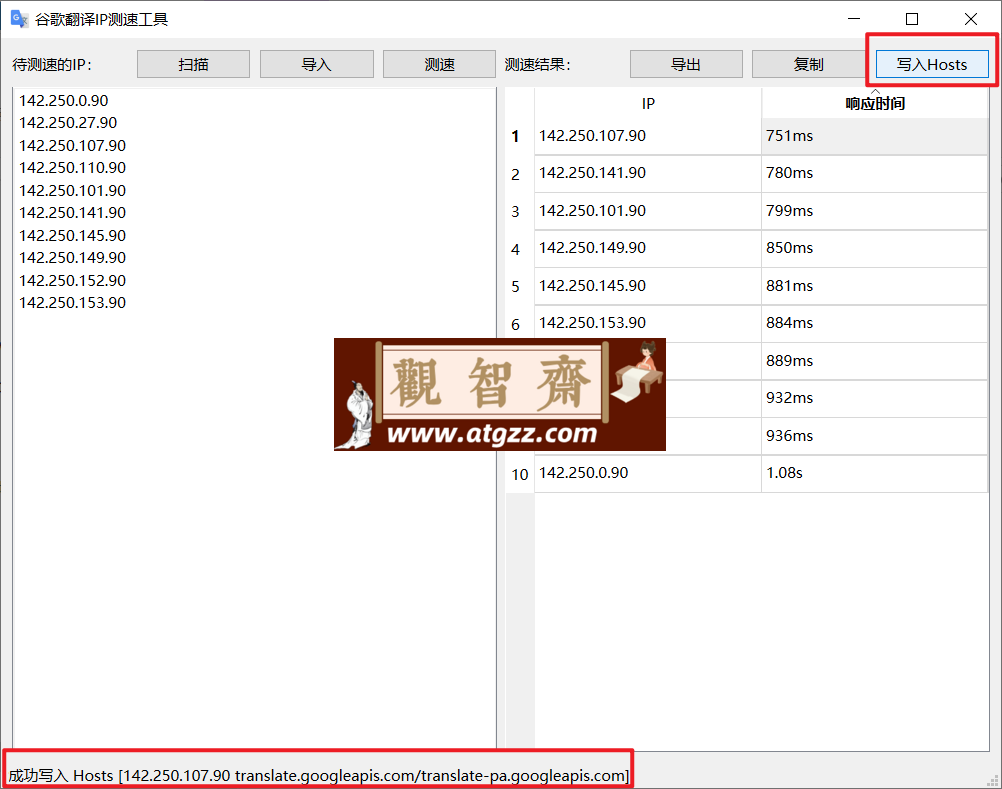Click the 导出 export button
Viewport: 1002px width, 789px height.
point(686,65)
